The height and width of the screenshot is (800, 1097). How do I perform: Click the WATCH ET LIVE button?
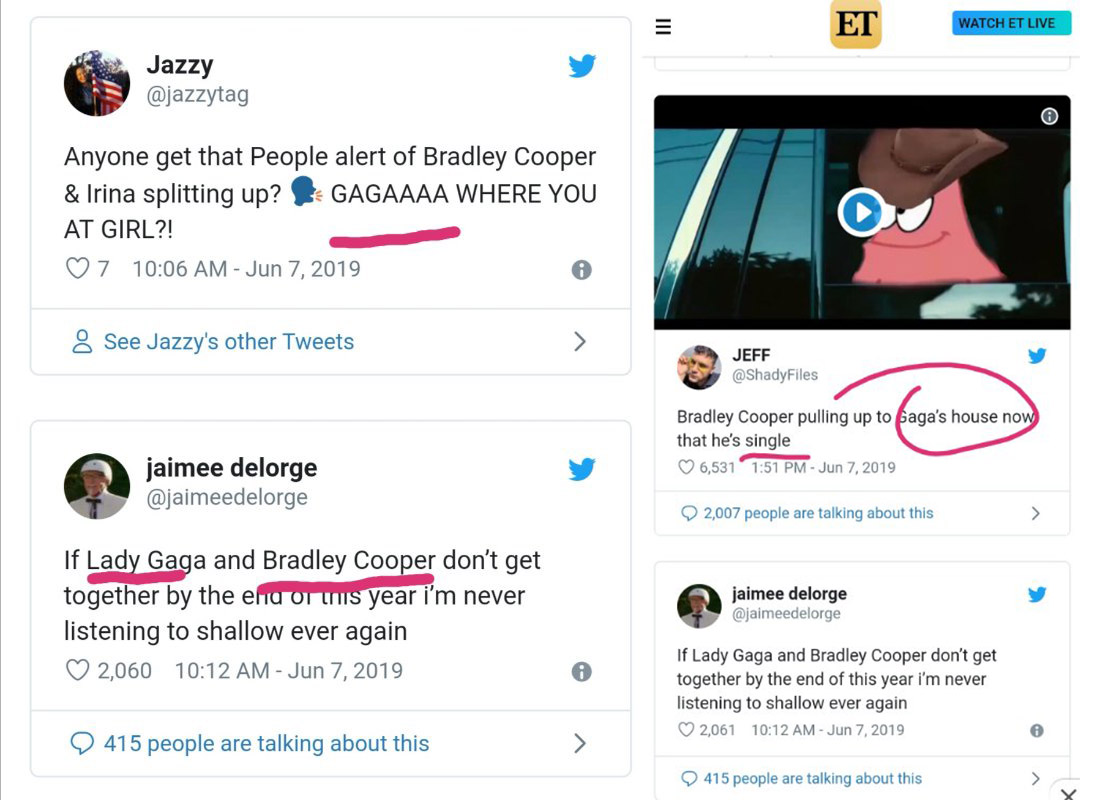click(1011, 23)
